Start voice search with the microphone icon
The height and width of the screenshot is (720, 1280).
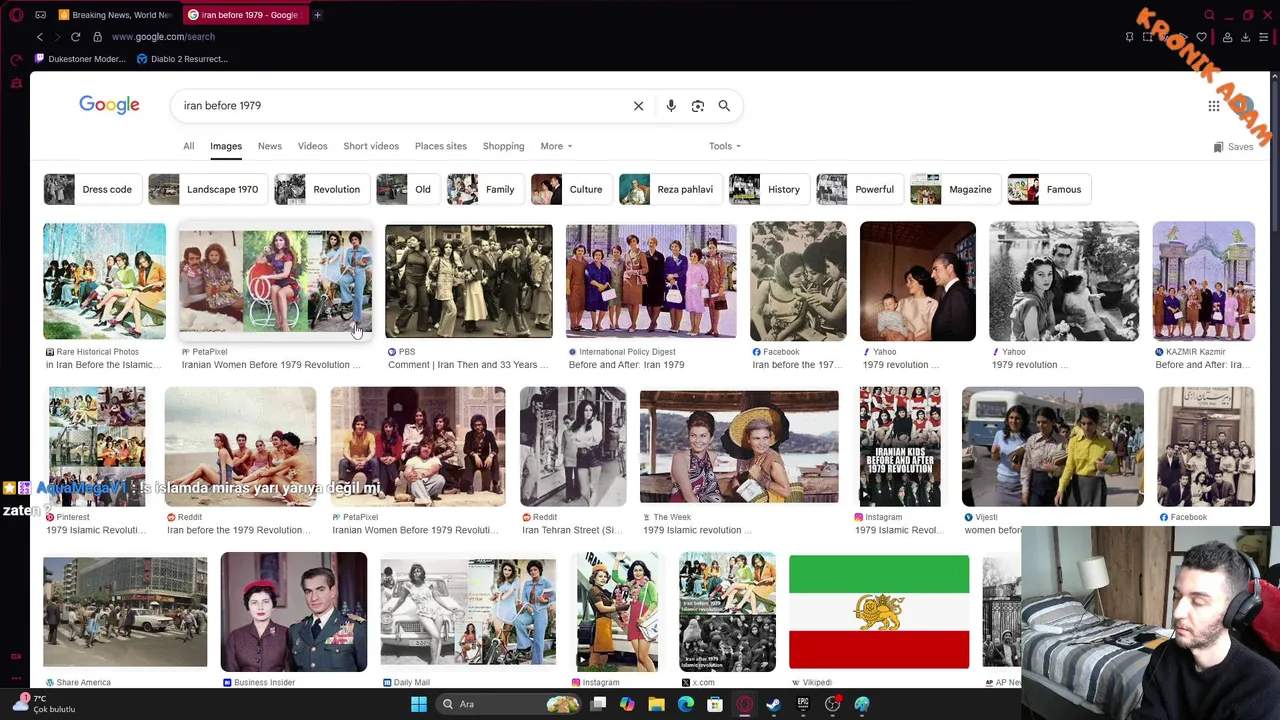pyautogui.click(x=671, y=106)
